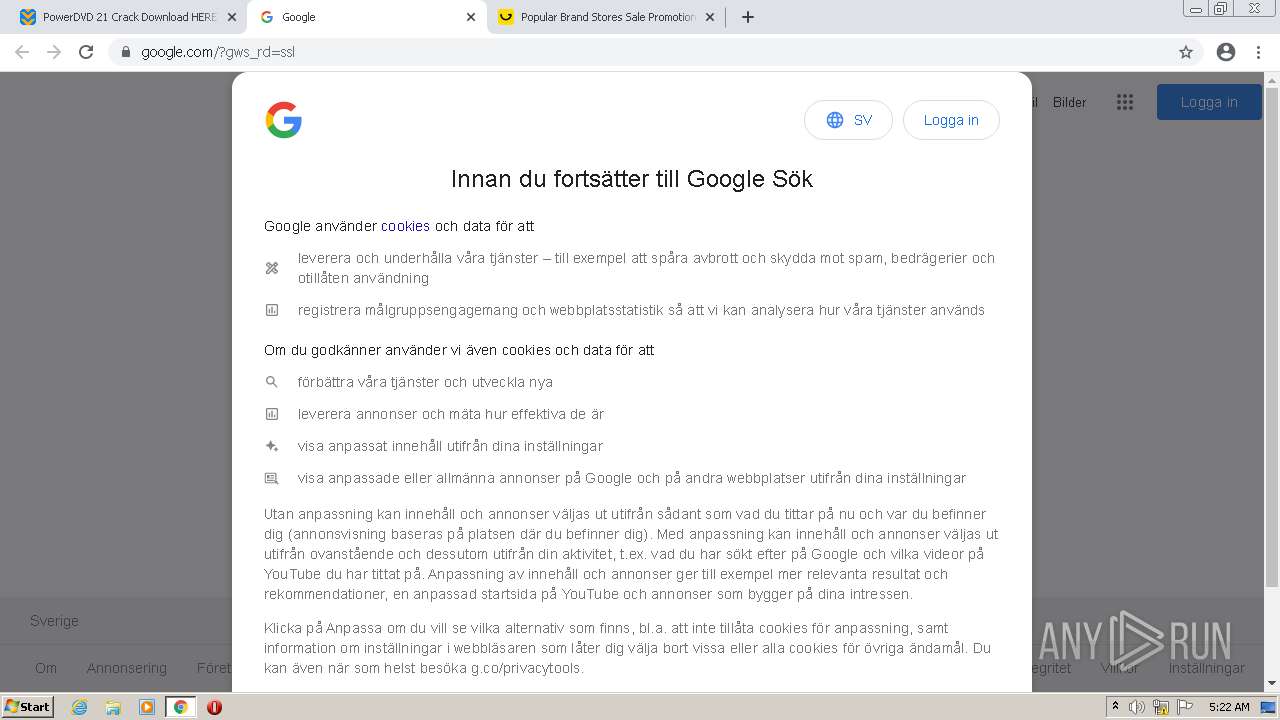The image size is (1280, 720).
Task: Open Google apps grid icon
Action: pos(1125,102)
